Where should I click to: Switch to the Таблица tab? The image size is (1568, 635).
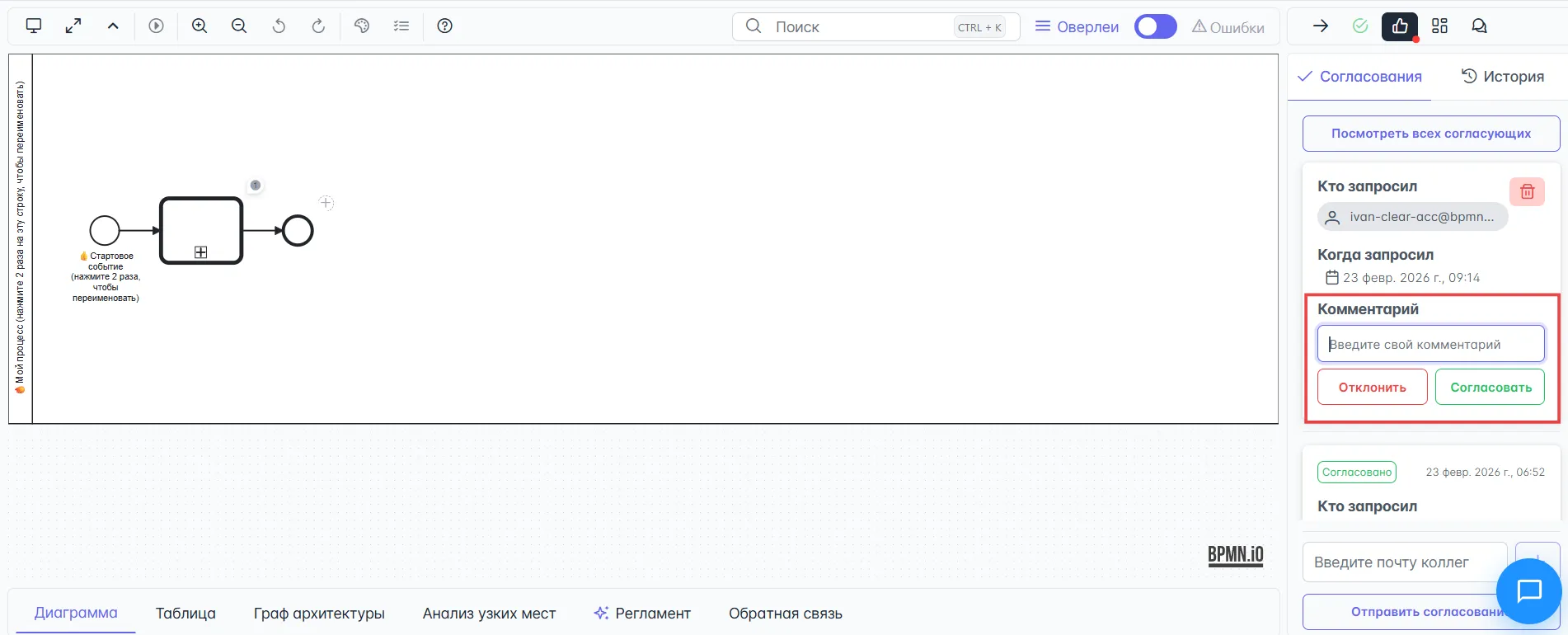click(185, 613)
